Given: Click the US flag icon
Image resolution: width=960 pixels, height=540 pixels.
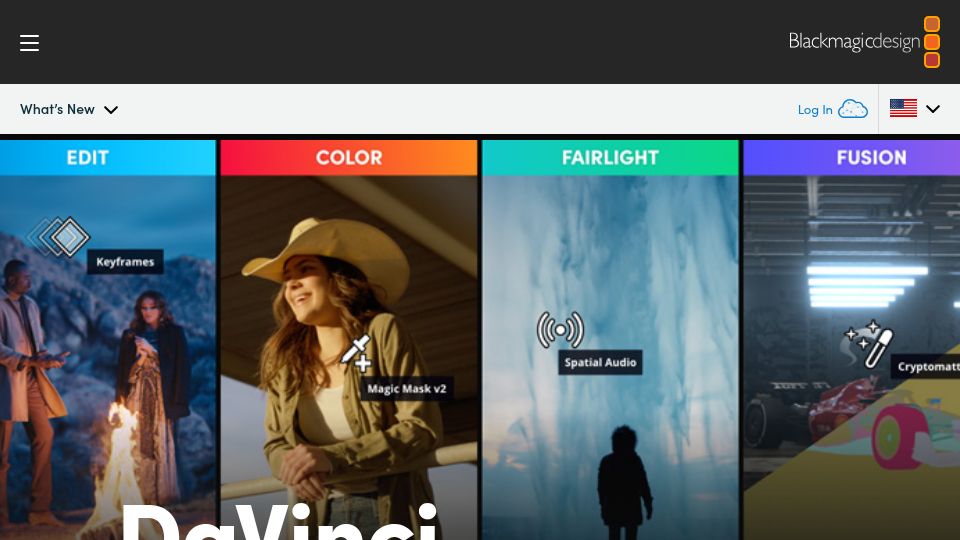Looking at the screenshot, I should point(903,108).
